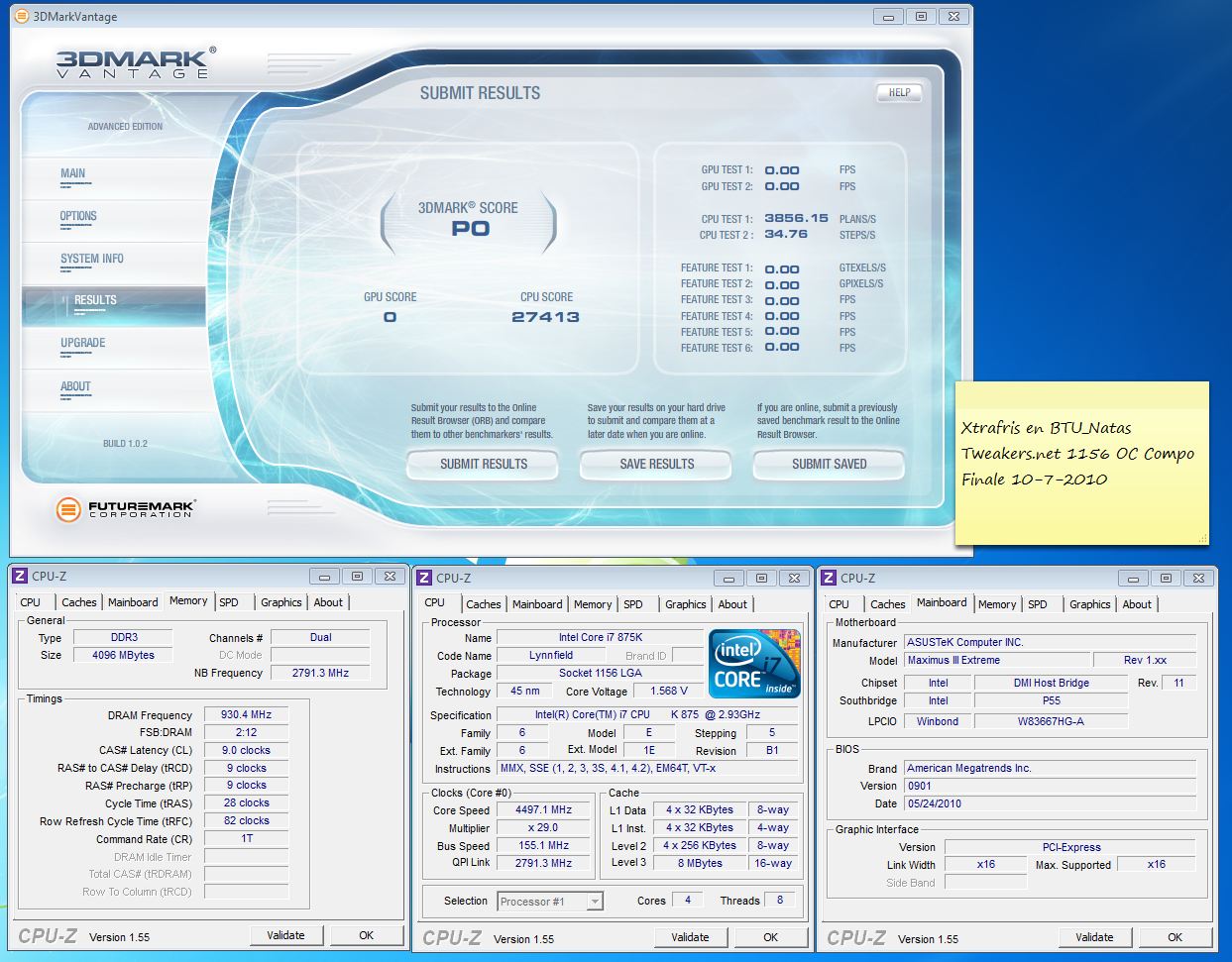
Task: Click the Futuremark Corporation logo
Action: pos(125,510)
